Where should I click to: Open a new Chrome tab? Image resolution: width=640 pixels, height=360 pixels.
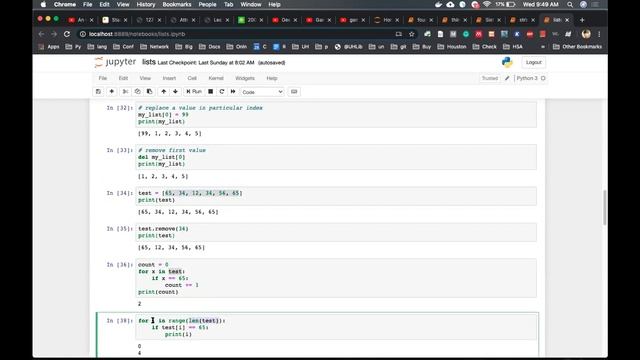[x=582, y=20]
